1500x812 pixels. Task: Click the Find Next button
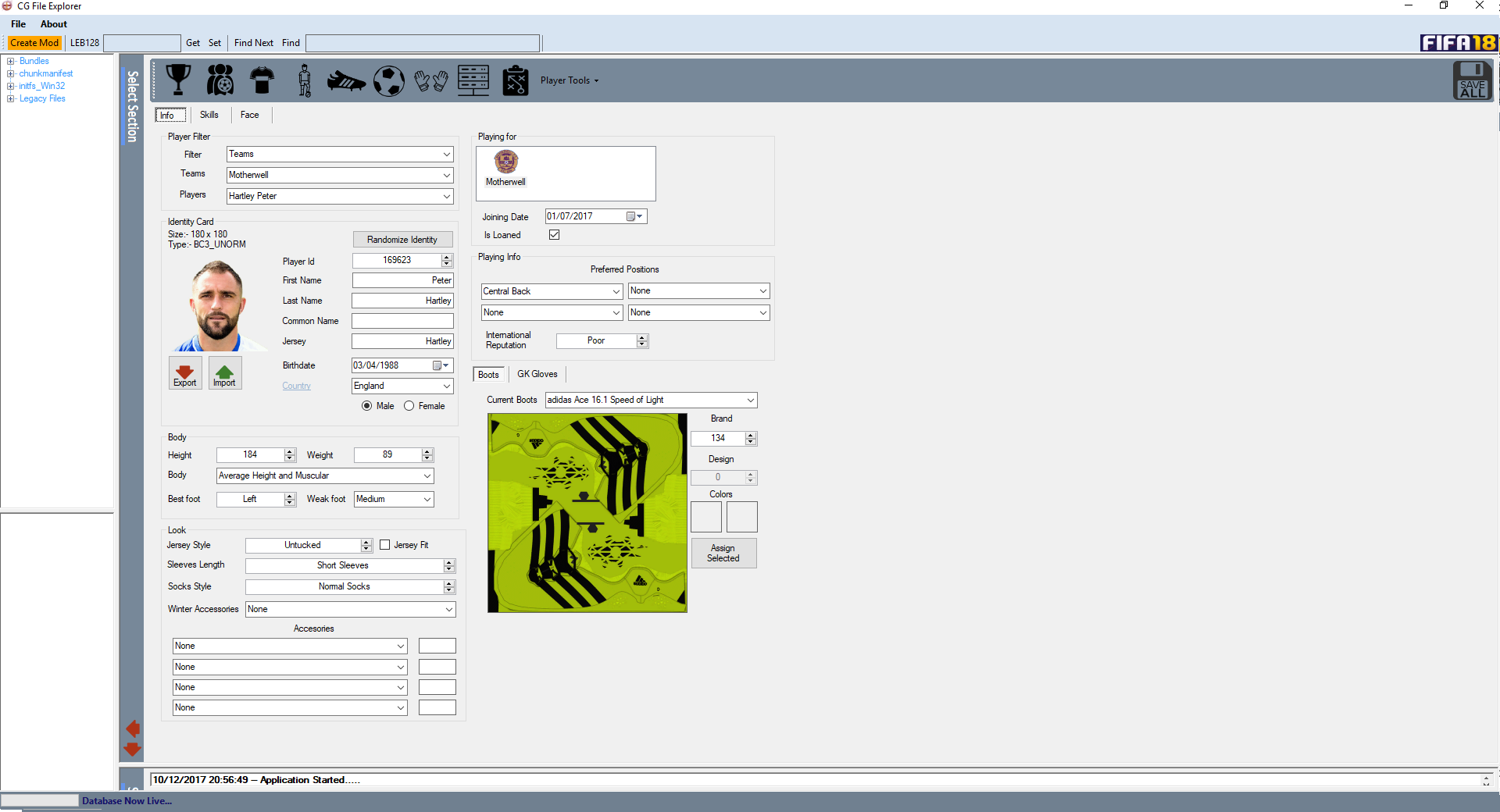(254, 43)
